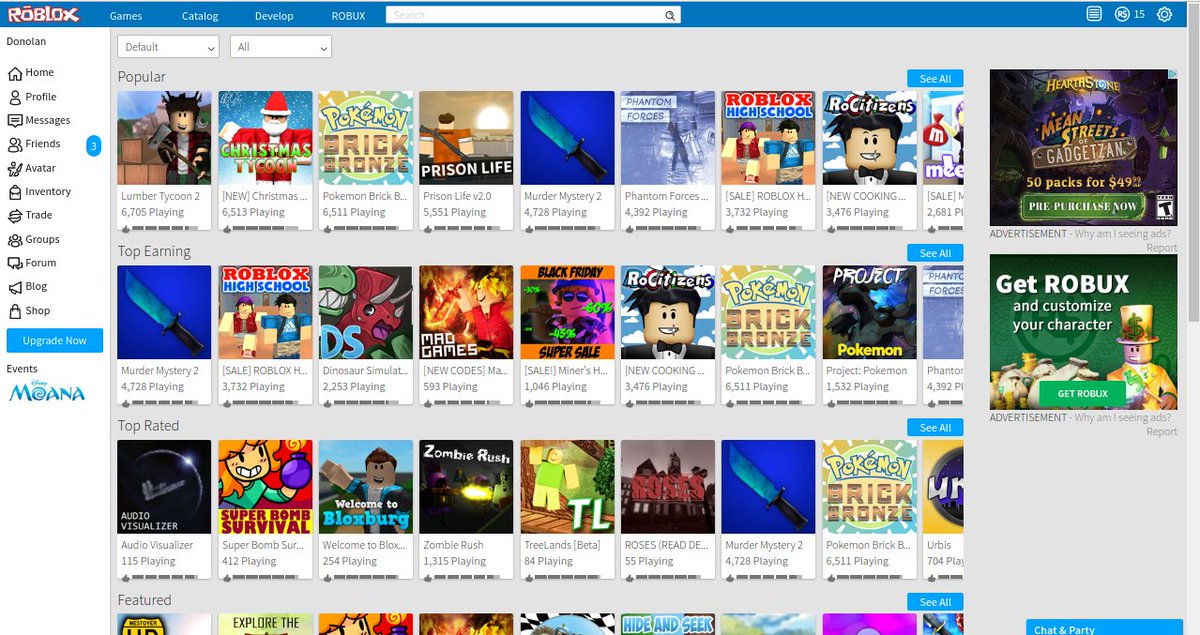
Task: Click the Pokemon Brick Bronze title in Popular
Action: pyautogui.click(x=365, y=197)
